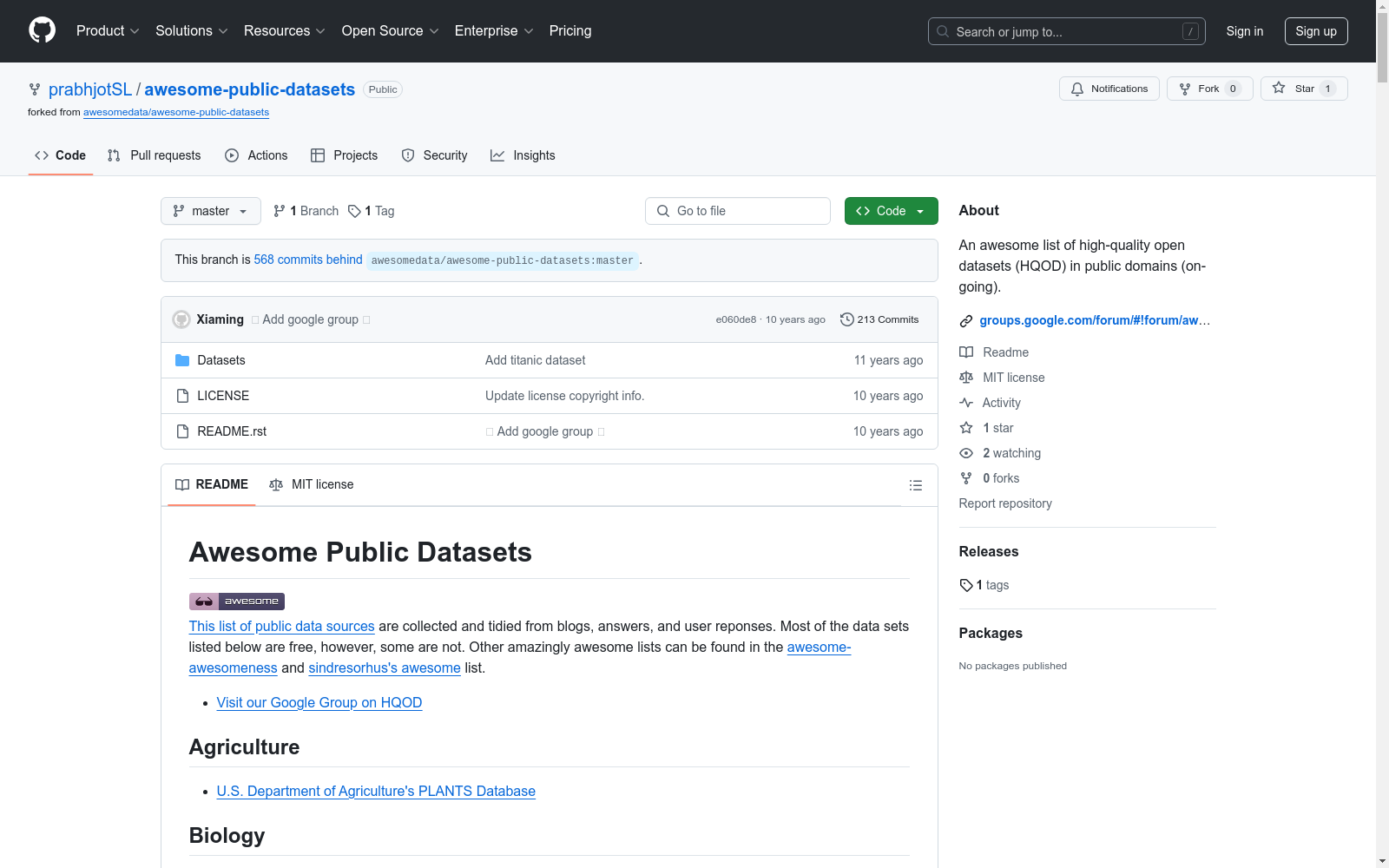Image resolution: width=1389 pixels, height=868 pixels.
Task: Switch to the Code tab
Action: click(60, 155)
